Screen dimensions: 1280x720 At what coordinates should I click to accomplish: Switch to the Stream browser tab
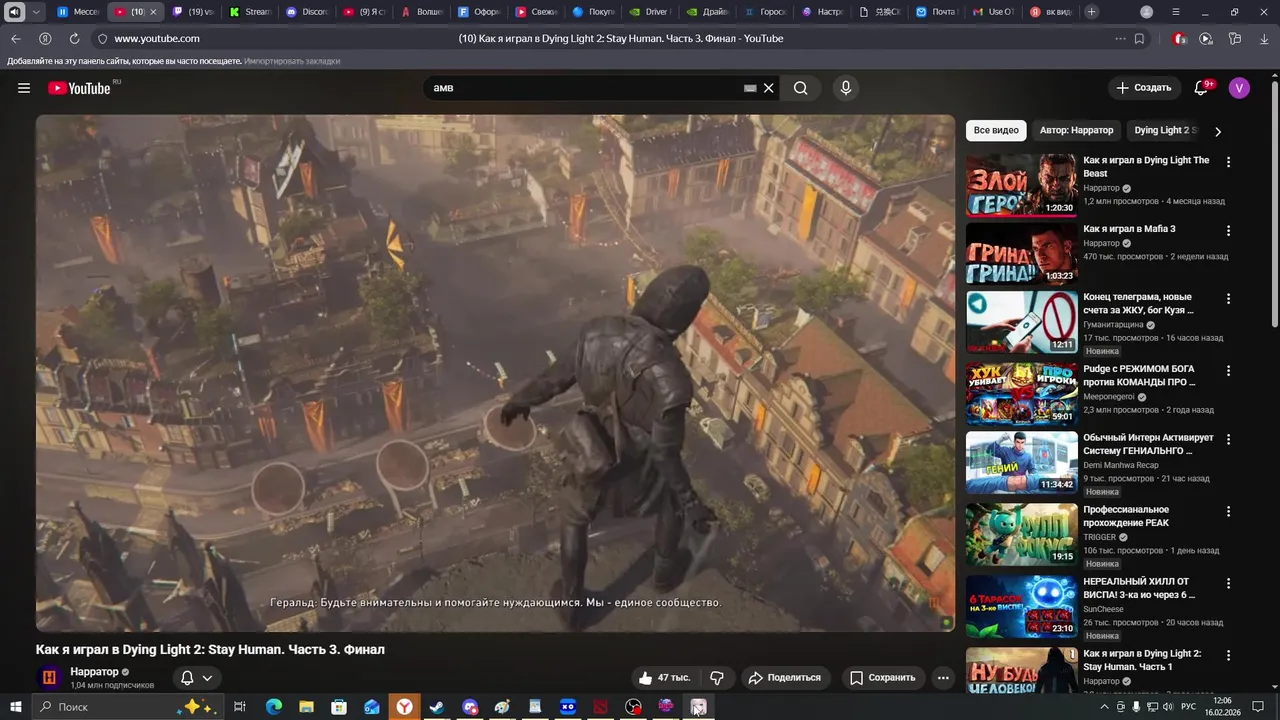click(249, 12)
